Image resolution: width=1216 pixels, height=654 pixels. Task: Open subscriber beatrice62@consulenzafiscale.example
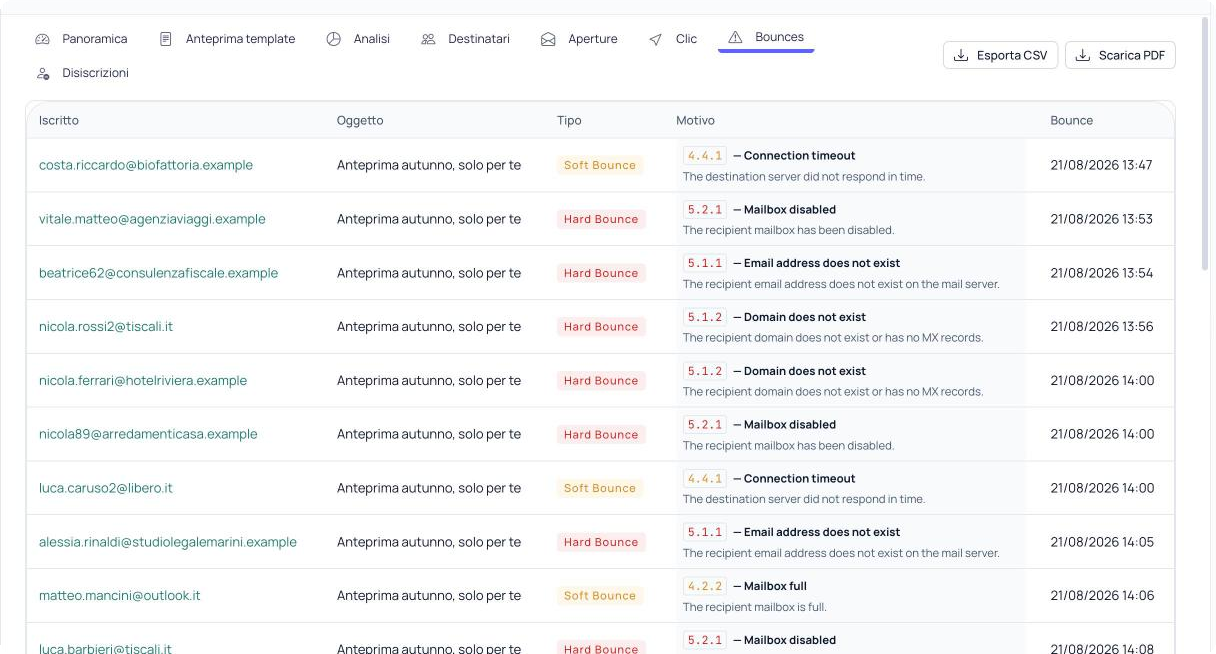point(158,273)
